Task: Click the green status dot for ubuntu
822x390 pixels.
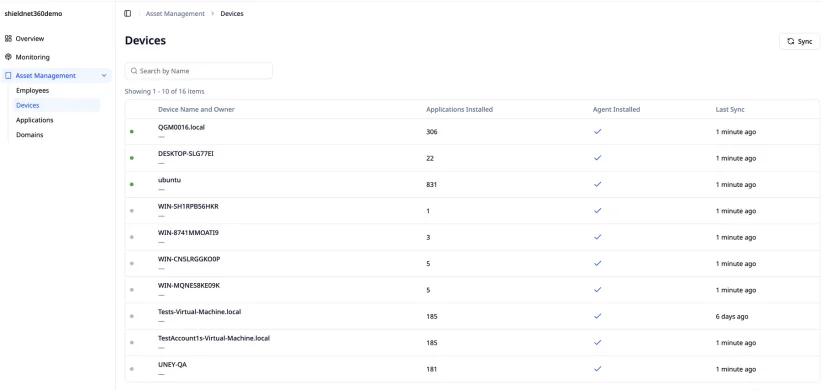Action: pyautogui.click(x=132, y=185)
